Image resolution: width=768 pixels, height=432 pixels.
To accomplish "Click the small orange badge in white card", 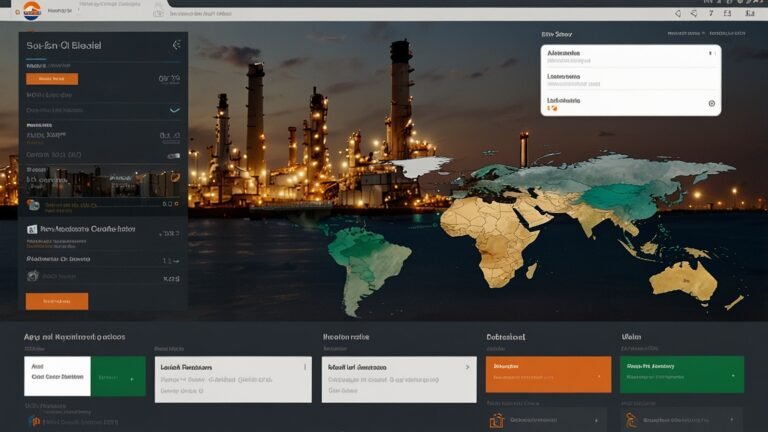I will point(552,108).
